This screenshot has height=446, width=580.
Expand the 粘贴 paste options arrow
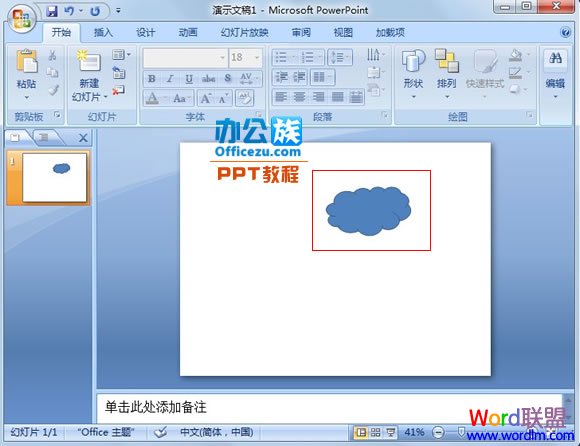click(26, 97)
